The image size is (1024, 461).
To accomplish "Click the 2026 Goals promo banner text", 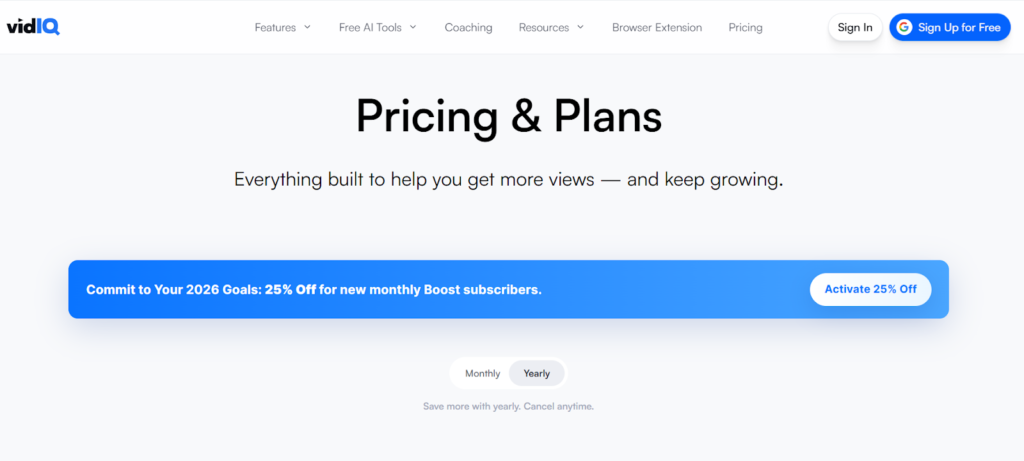I will coord(314,289).
